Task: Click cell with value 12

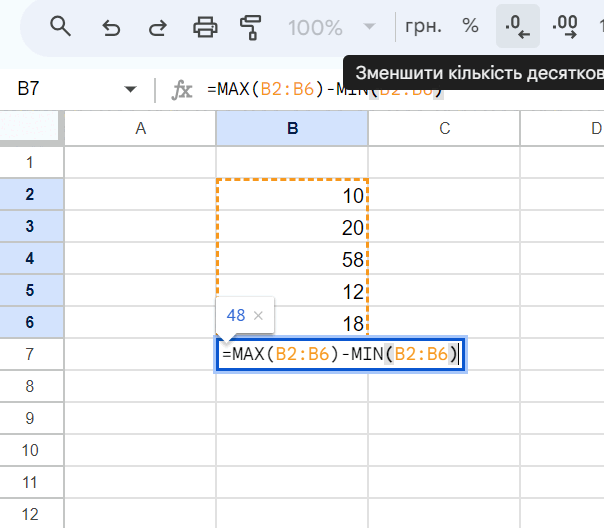Action: point(292,290)
